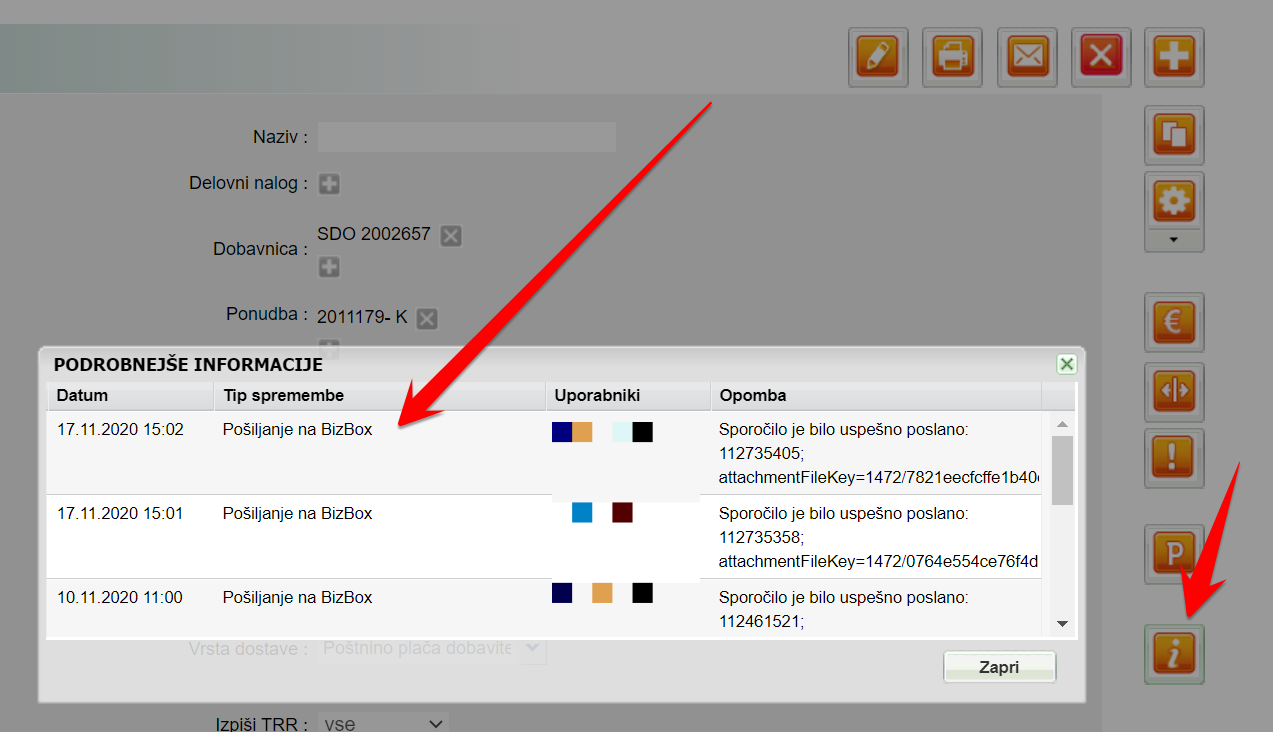Click the scrollbar up arrow in dialog
The image size is (1273, 732).
coord(1062,423)
